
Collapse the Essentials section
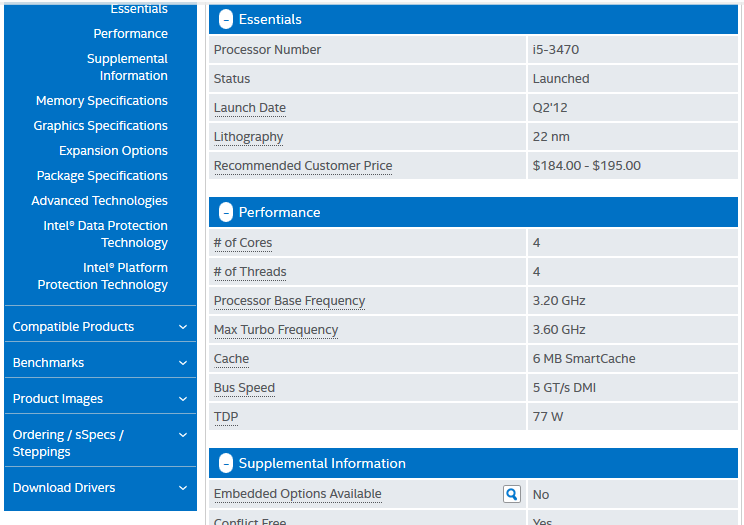click(226, 19)
